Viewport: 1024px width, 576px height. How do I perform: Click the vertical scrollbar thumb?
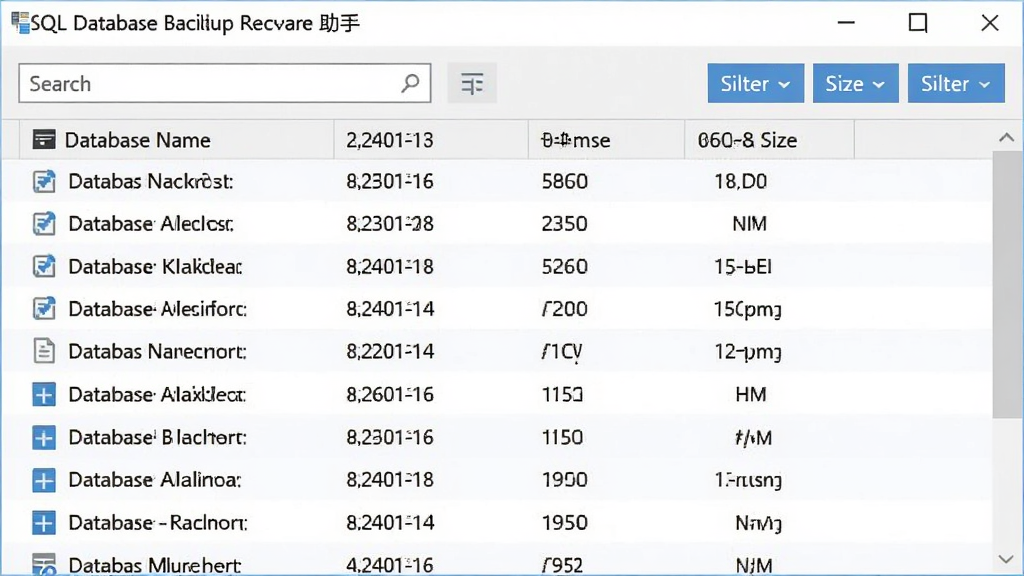coord(1006,284)
